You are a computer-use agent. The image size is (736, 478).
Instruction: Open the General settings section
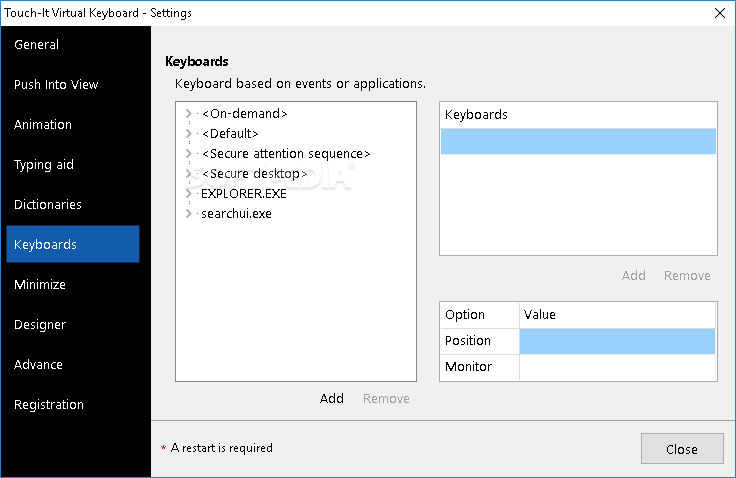[73, 45]
